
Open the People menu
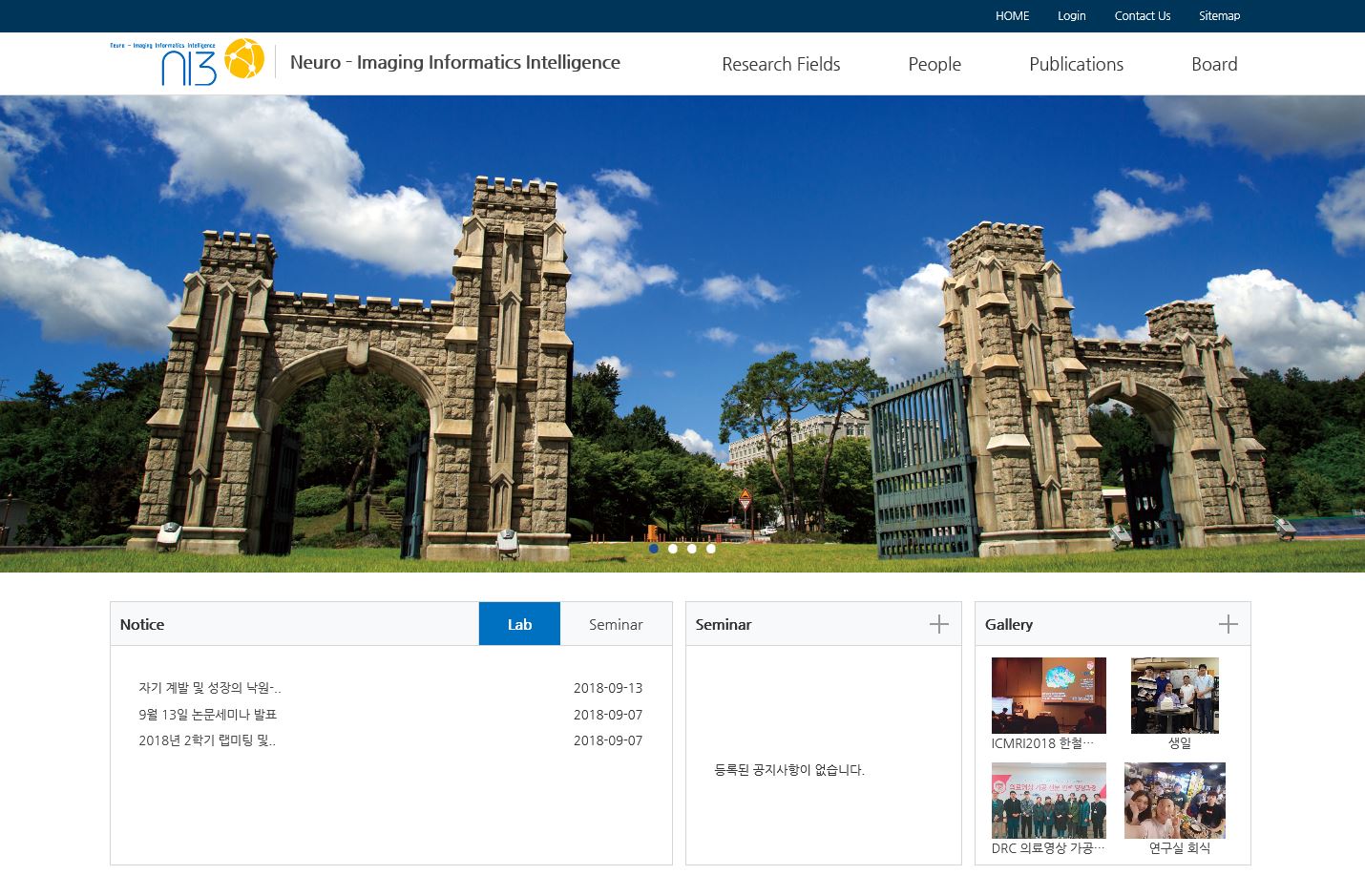pos(934,64)
